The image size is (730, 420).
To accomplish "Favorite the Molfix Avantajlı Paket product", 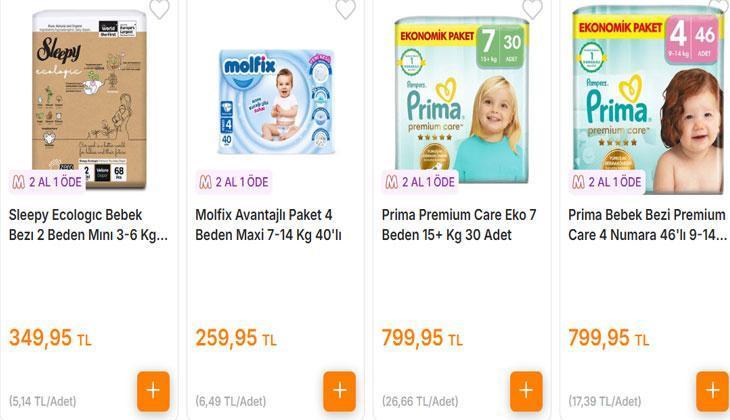I will [345, 9].
